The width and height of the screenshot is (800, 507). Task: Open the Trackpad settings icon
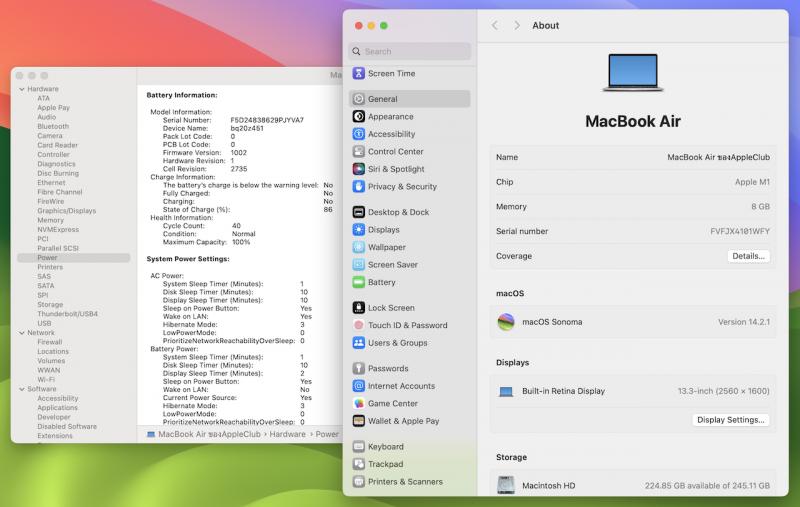pos(359,464)
